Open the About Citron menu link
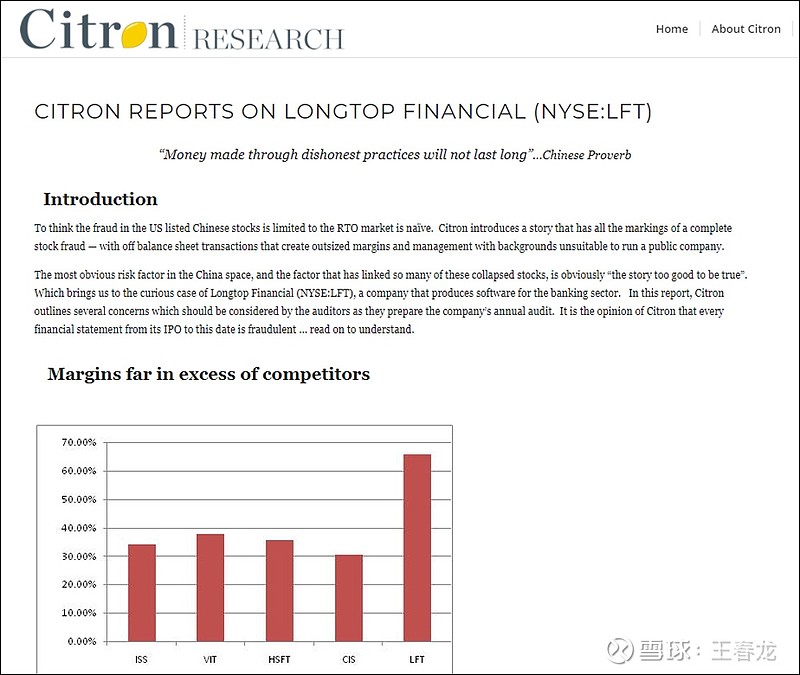The width and height of the screenshot is (800, 675). (746, 29)
